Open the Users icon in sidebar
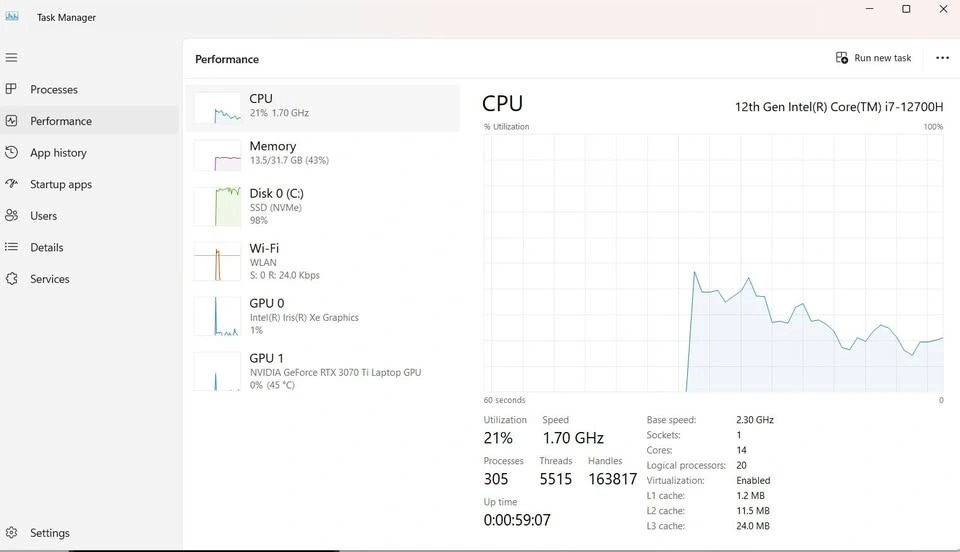The image size is (960, 552). pos(12,216)
